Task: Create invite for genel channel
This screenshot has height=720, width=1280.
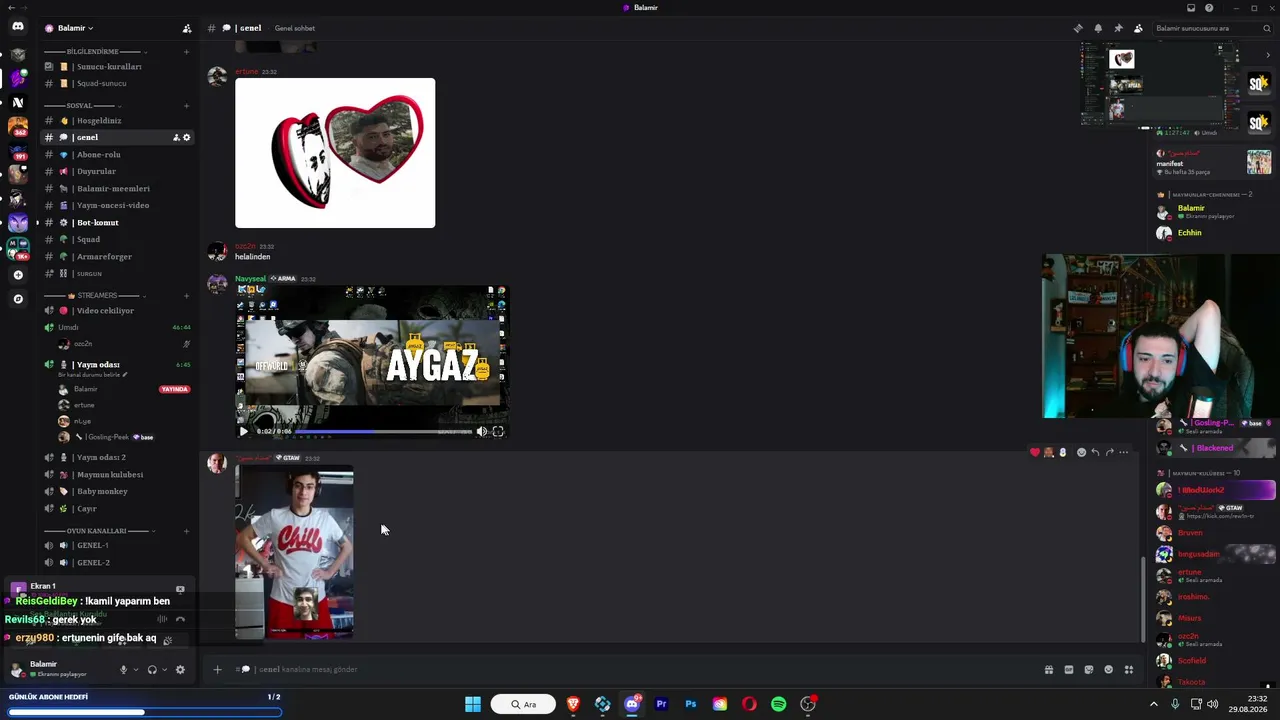Action: (x=176, y=138)
